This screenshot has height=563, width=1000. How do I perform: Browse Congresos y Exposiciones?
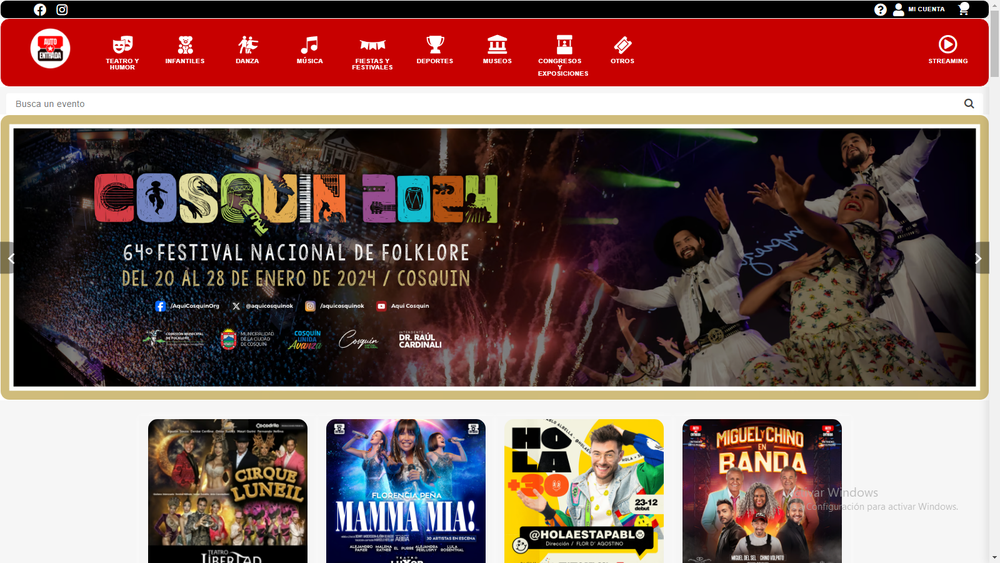(563, 55)
